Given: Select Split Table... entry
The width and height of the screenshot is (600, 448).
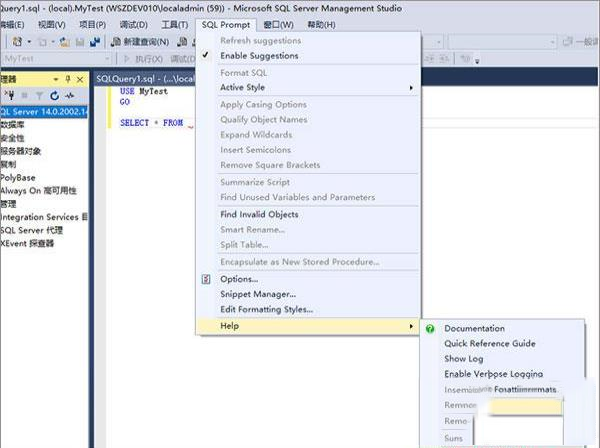Looking at the screenshot, I should tap(244, 245).
